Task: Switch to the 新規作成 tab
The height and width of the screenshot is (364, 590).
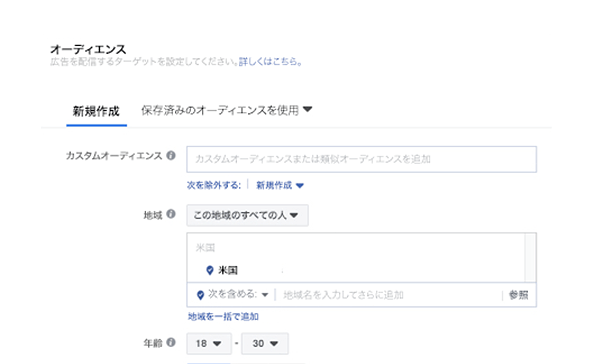Action: coord(96,111)
